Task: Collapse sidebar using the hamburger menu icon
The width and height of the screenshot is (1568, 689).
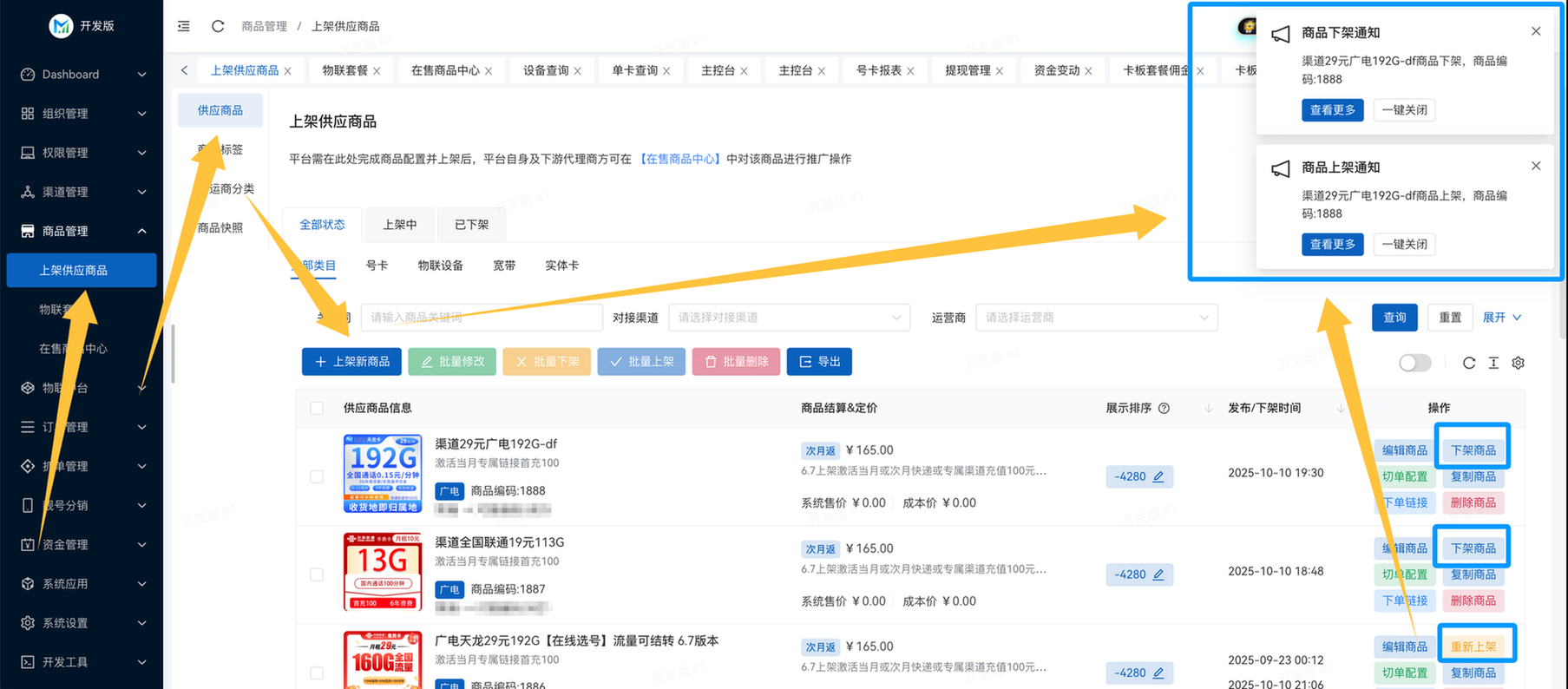Action: (x=184, y=26)
